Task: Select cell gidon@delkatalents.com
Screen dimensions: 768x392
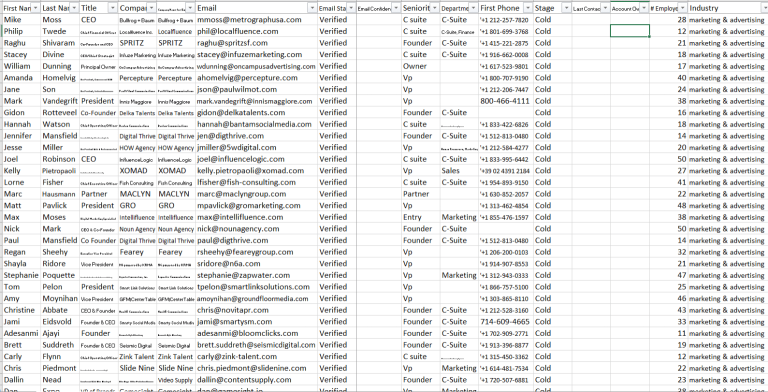Action: pyautogui.click(x=257, y=113)
